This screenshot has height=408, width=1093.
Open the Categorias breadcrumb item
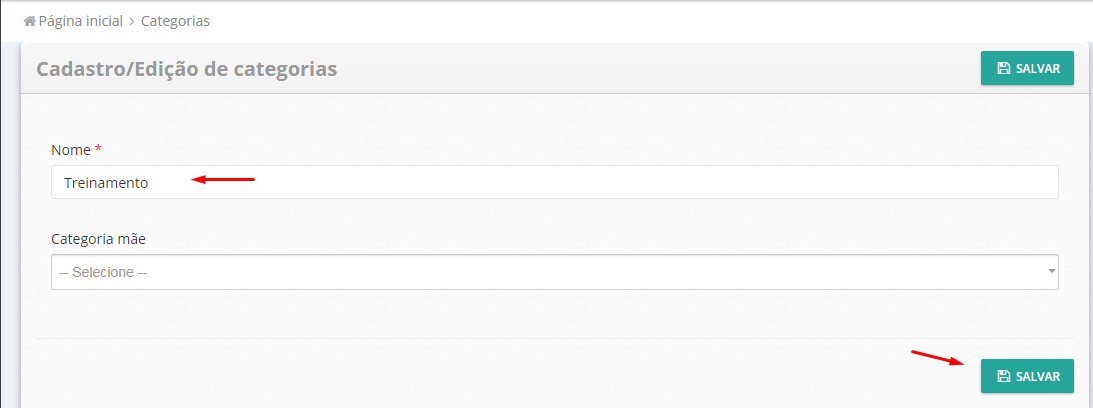coord(175,20)
